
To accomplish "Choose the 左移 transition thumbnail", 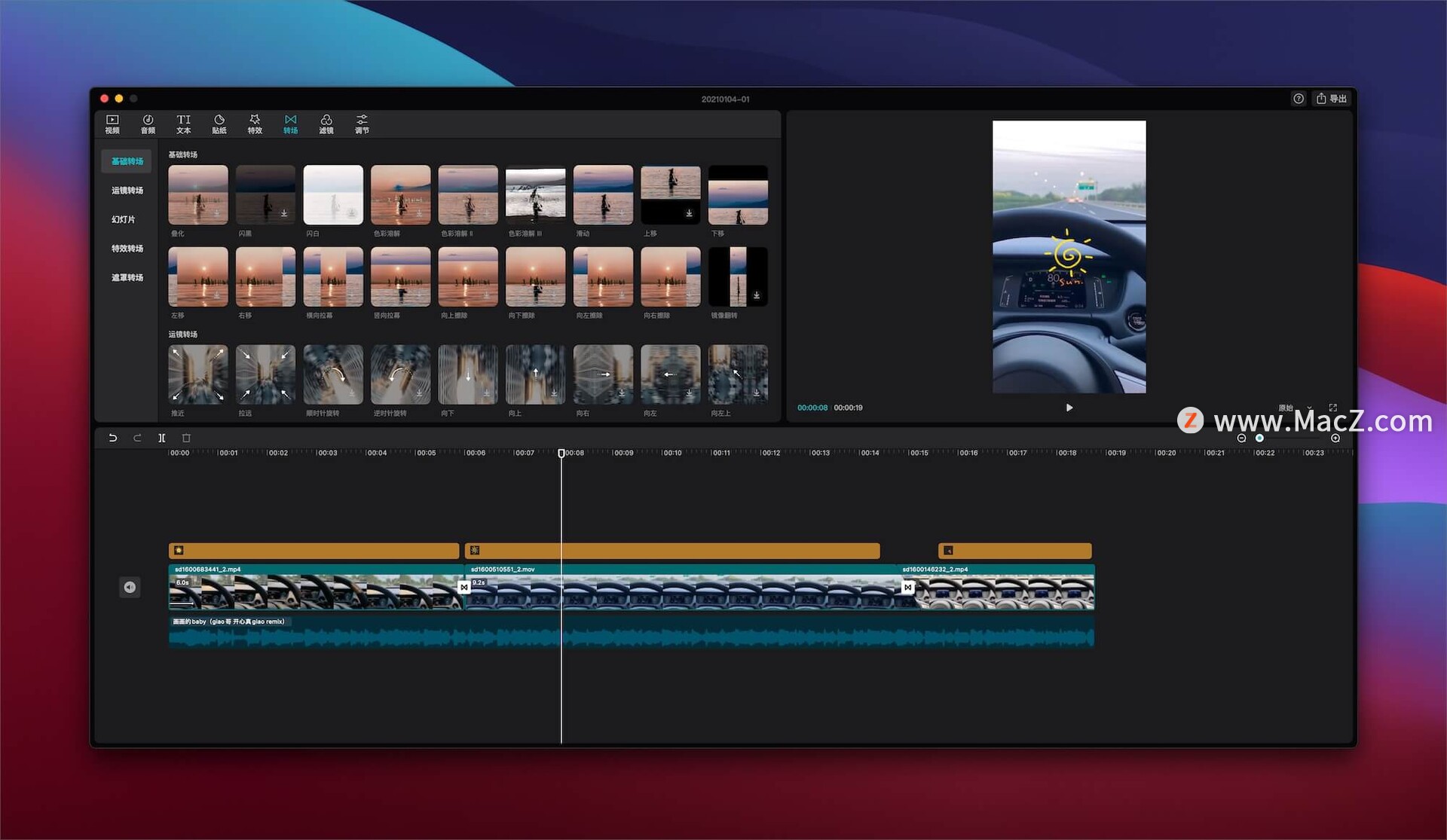I will pyautogui.click(x=197, y=276).
